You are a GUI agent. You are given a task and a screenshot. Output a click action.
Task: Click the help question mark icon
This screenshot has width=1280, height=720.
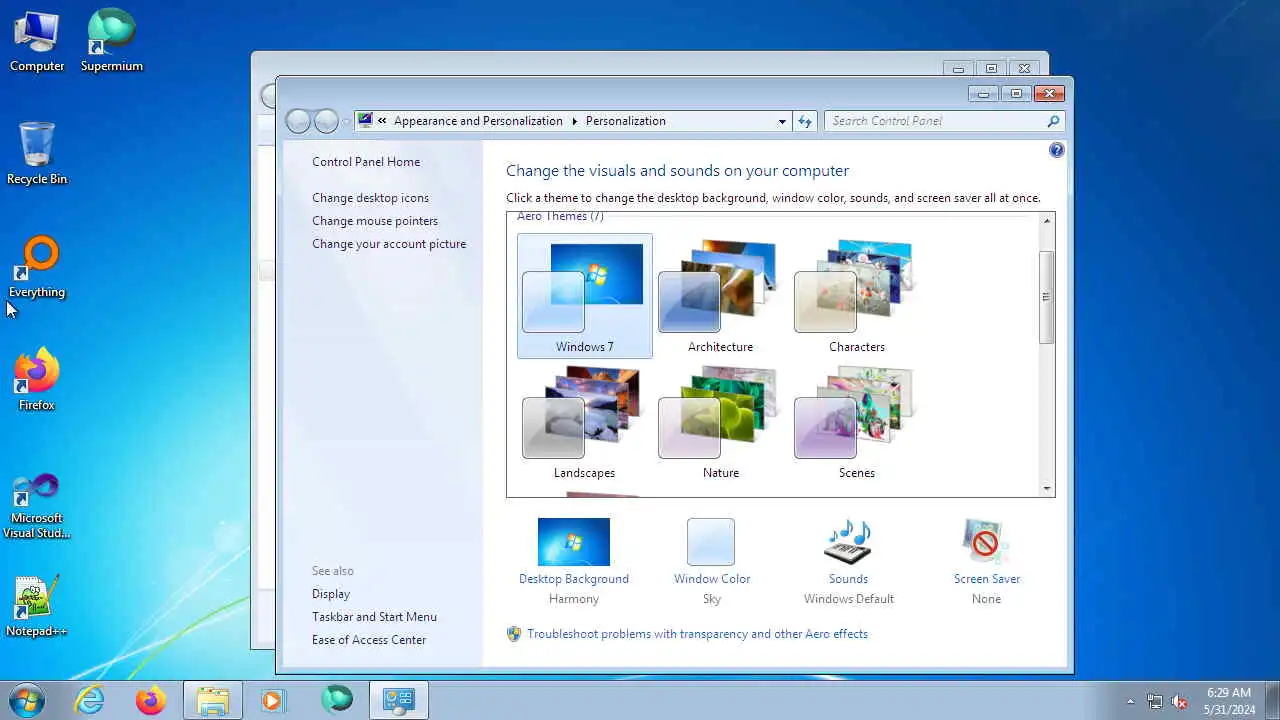(1057, 150)
